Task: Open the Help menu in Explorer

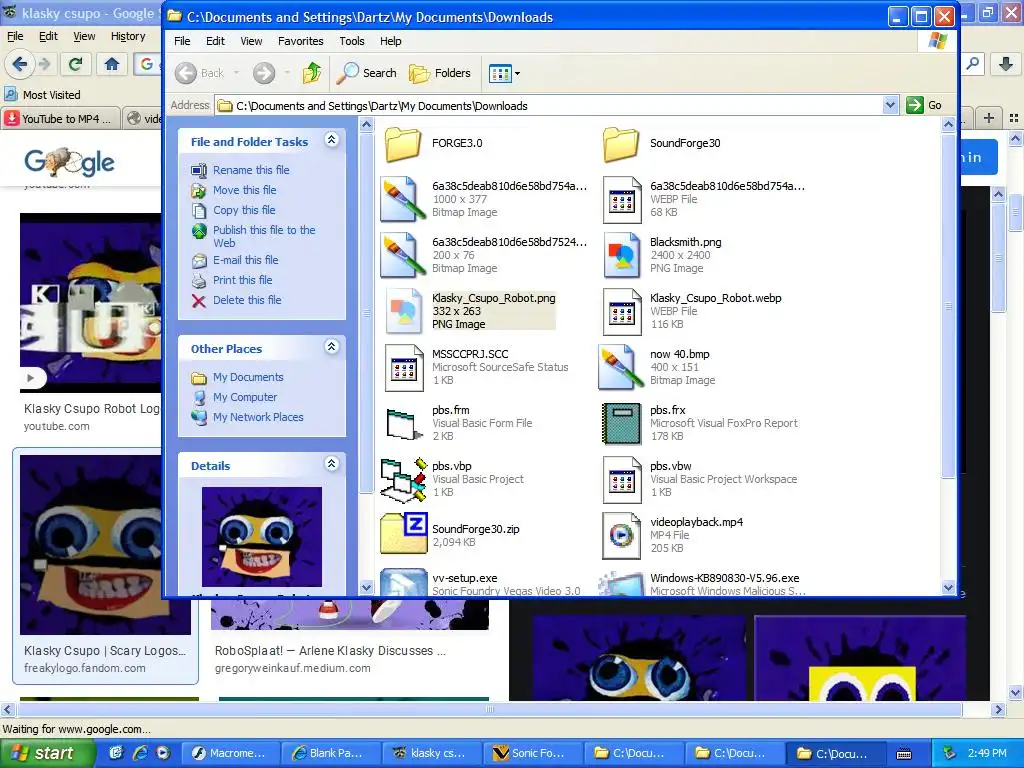Action: 391,41
